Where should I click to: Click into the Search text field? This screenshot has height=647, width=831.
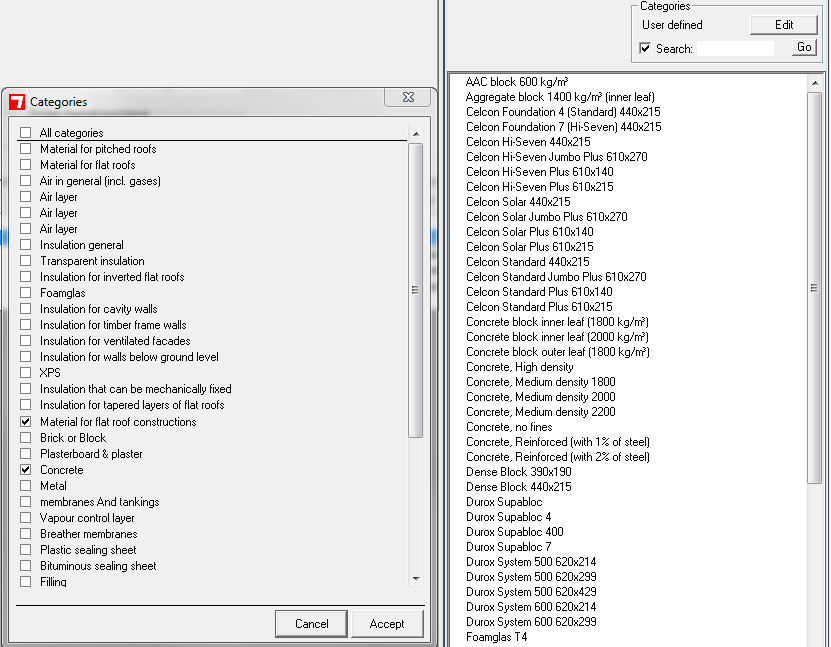coord(735,48)
